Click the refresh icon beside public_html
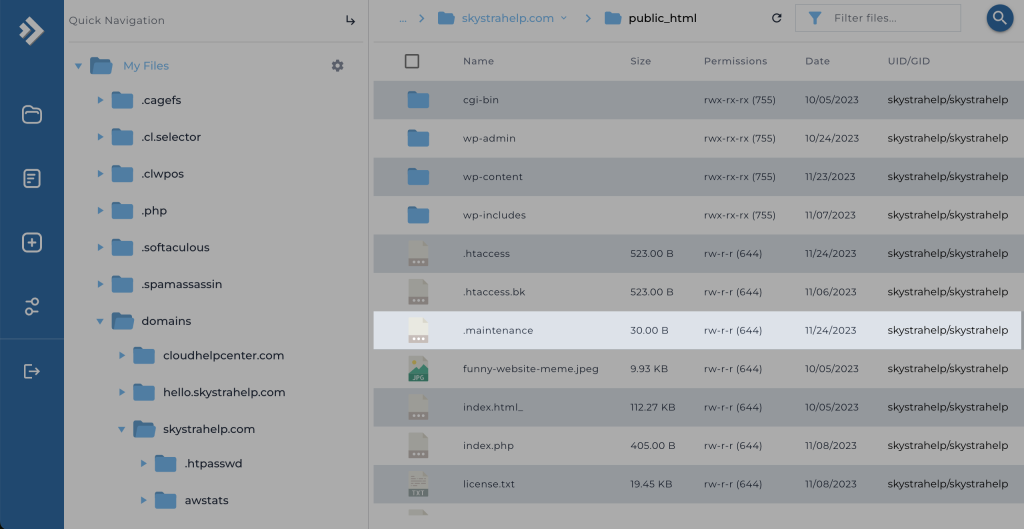This screenshot has width=1024, height=529. (777, 18)
